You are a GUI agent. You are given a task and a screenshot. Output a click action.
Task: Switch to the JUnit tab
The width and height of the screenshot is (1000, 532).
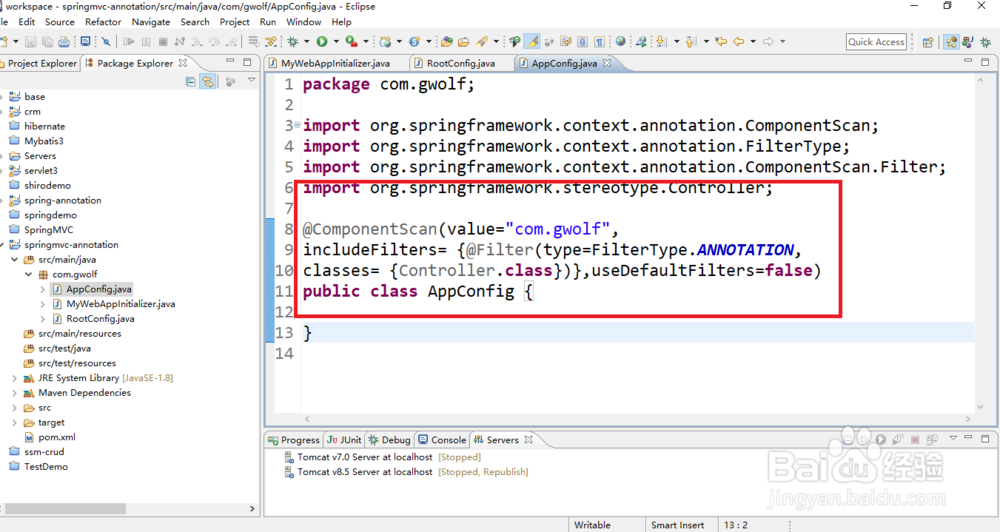pyautogui.click(x=344, y=440)
